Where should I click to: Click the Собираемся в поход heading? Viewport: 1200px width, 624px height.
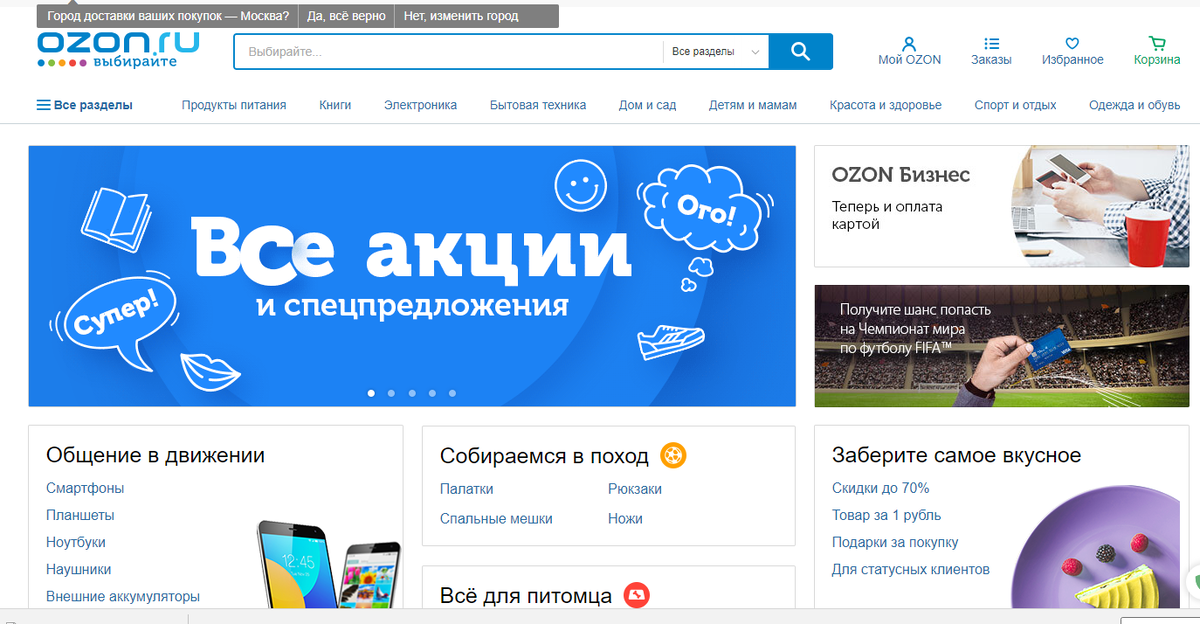[x=544, y=456]
